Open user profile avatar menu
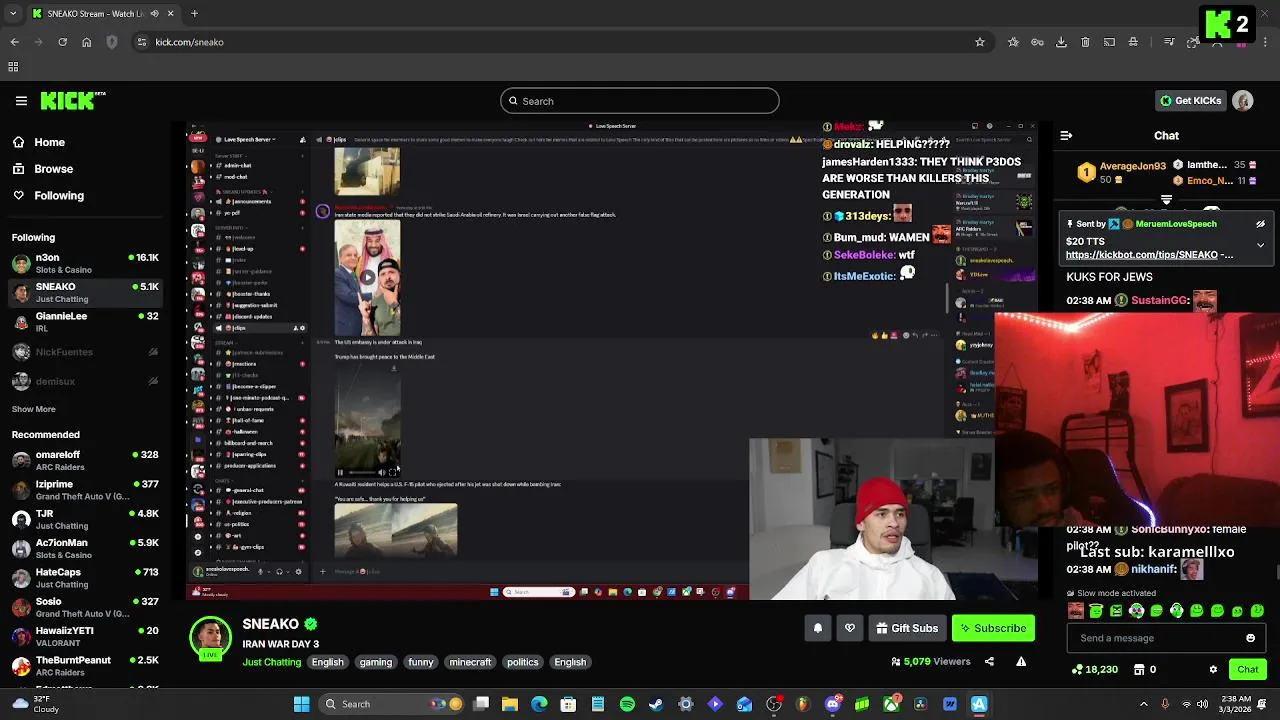1280x720 pixels. (1243, 101)
